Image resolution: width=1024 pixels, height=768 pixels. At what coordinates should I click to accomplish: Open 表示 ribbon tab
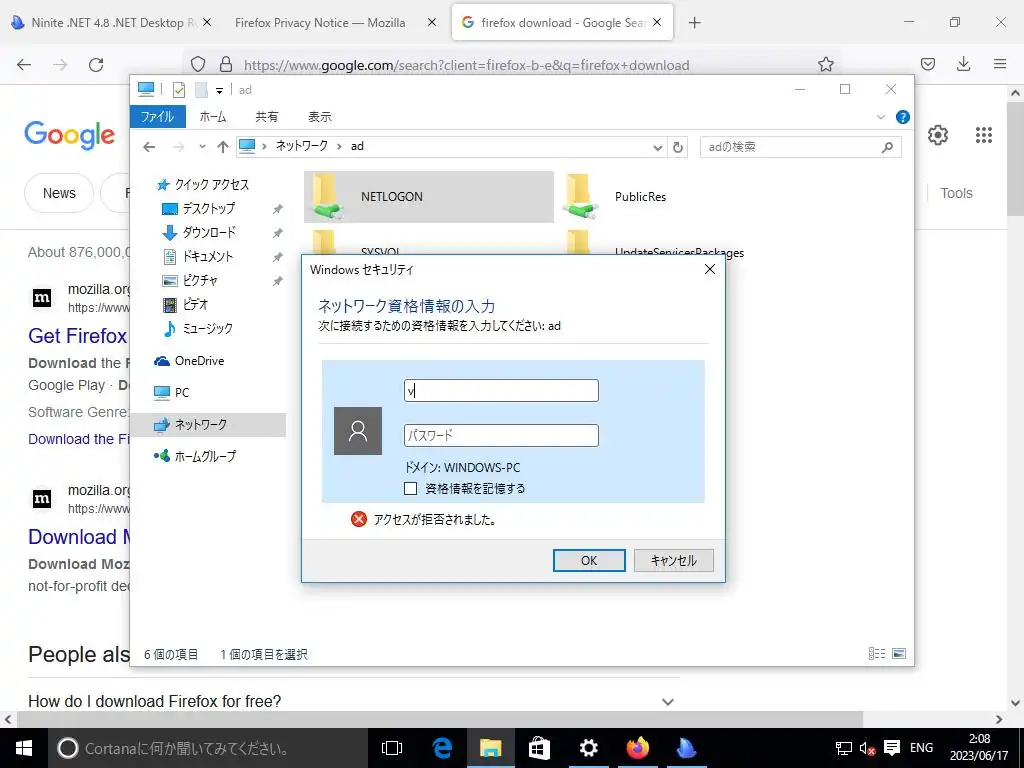[x=320, y=117]
